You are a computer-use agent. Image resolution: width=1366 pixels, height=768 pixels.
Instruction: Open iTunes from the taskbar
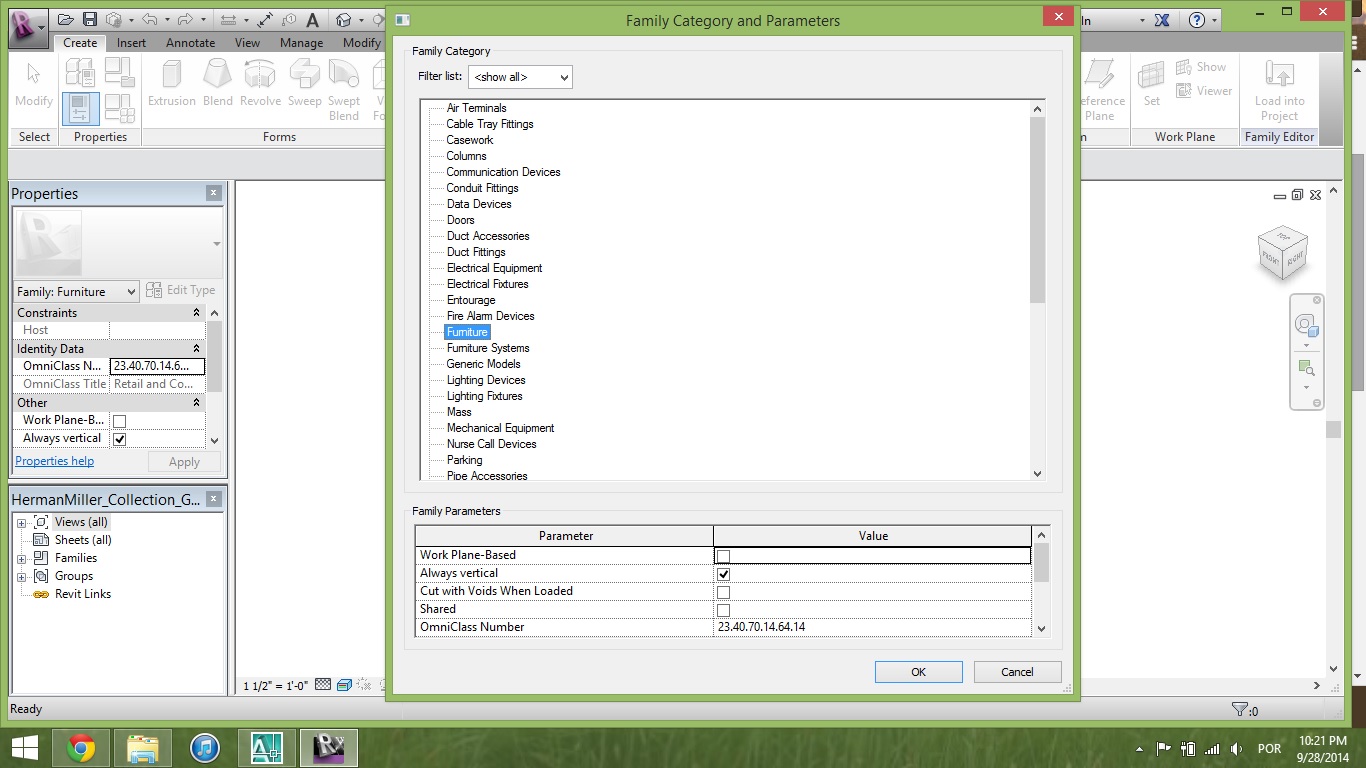pyautogui.click(x=205, y=748)
